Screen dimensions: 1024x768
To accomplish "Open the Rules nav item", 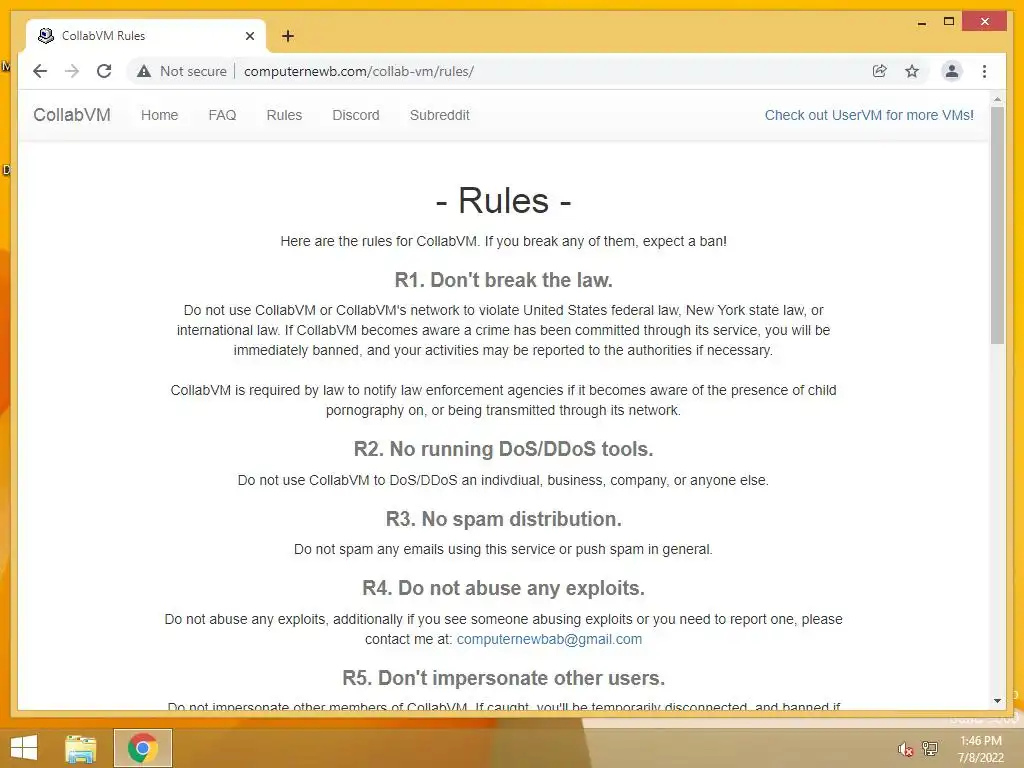I will tap(284, 115).
